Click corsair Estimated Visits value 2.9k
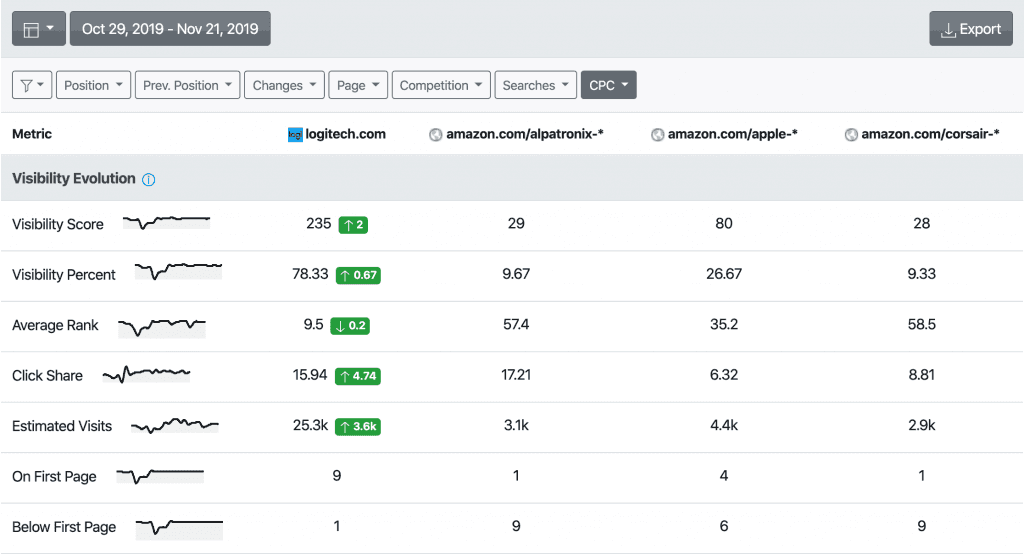 [921, 425]
